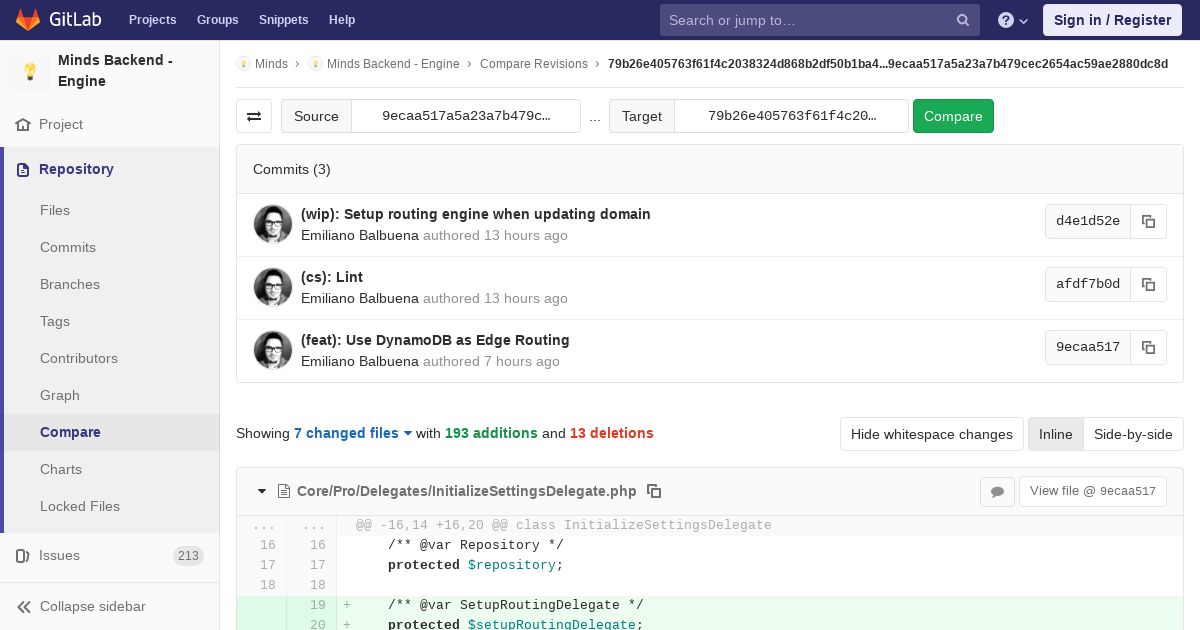This screenshot has width=1200, height=630.
Task: Open Sign in / Register
Action: [x=1112, y=20]
